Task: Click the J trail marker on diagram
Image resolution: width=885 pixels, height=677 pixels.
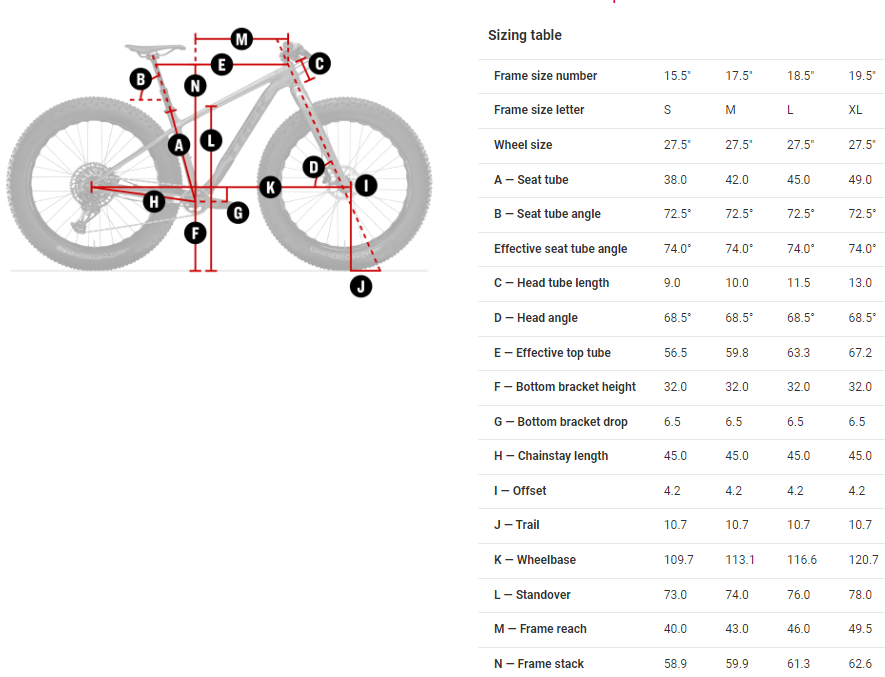Action: [x=361, y=286]
